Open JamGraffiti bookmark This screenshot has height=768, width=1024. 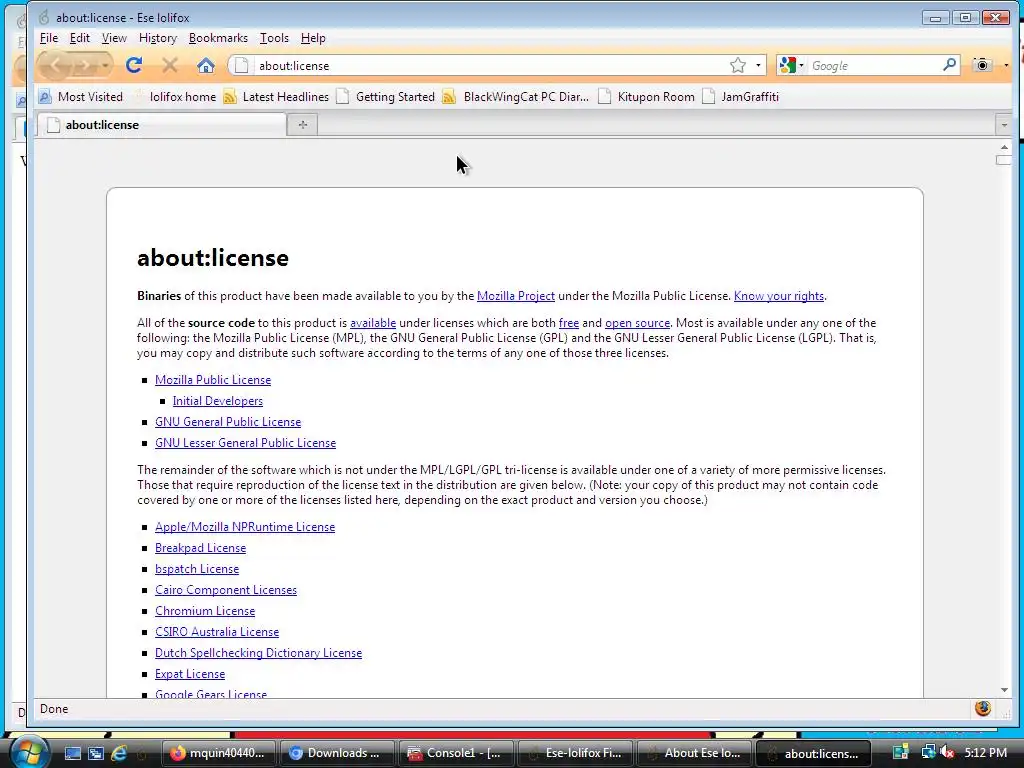(741, 97)
